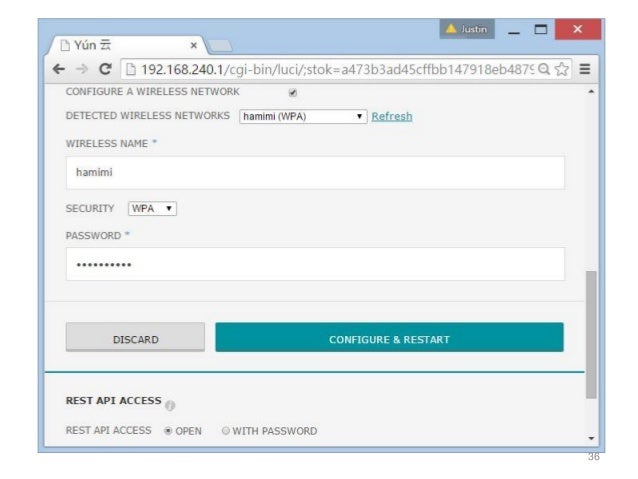This screenshot has height=479, width=638.
Task: Click the zoom magnifier icon in address bar
Action: click(x=544, y=69)
